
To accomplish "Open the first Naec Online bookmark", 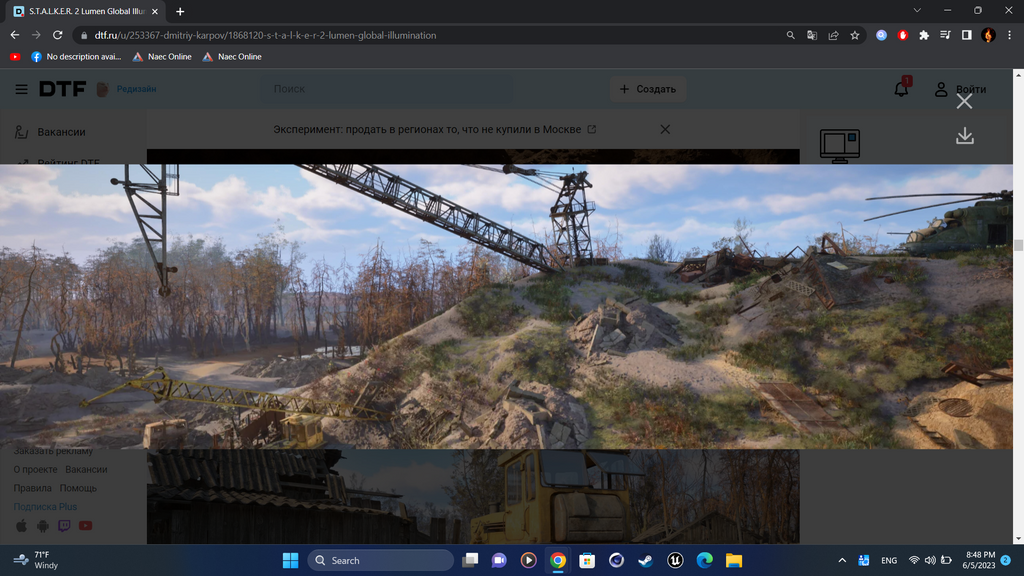I will click(x=162, y=57).
